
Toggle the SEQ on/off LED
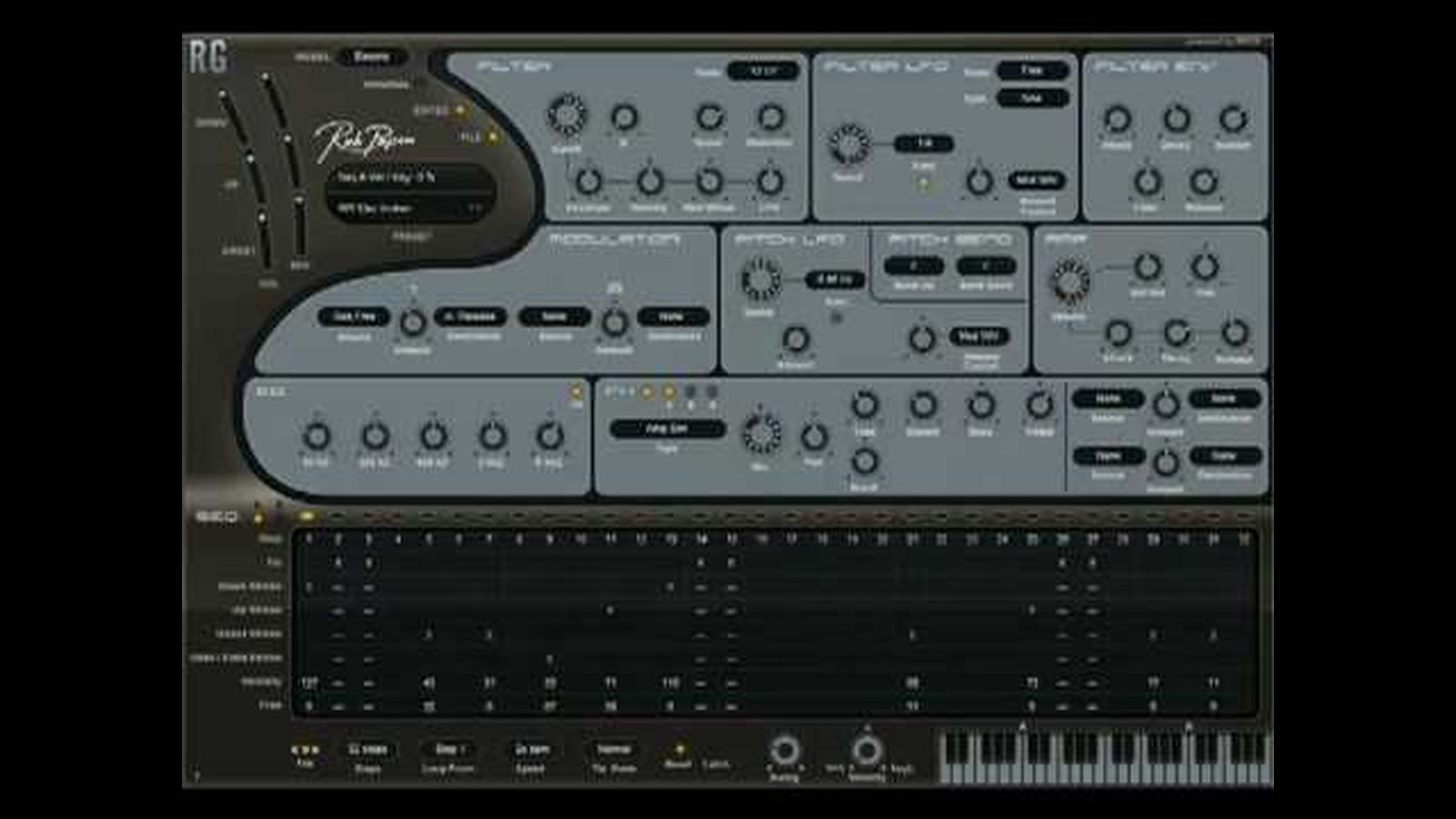(x=258, y=519)
